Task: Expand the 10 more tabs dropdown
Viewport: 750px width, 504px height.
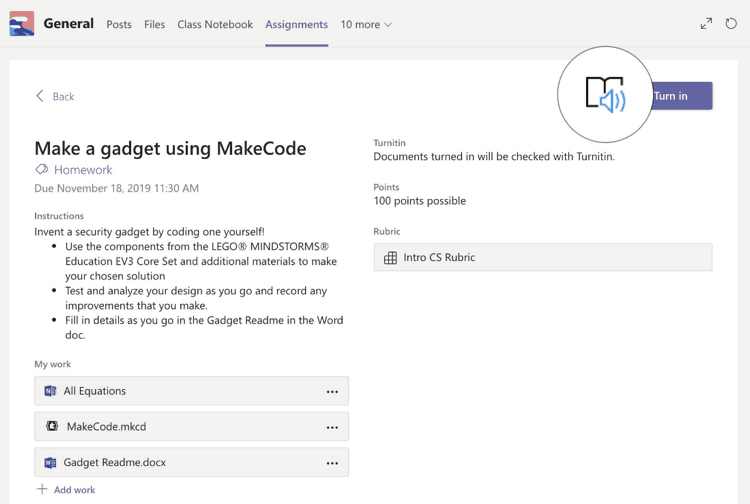Action: (366, 24)
